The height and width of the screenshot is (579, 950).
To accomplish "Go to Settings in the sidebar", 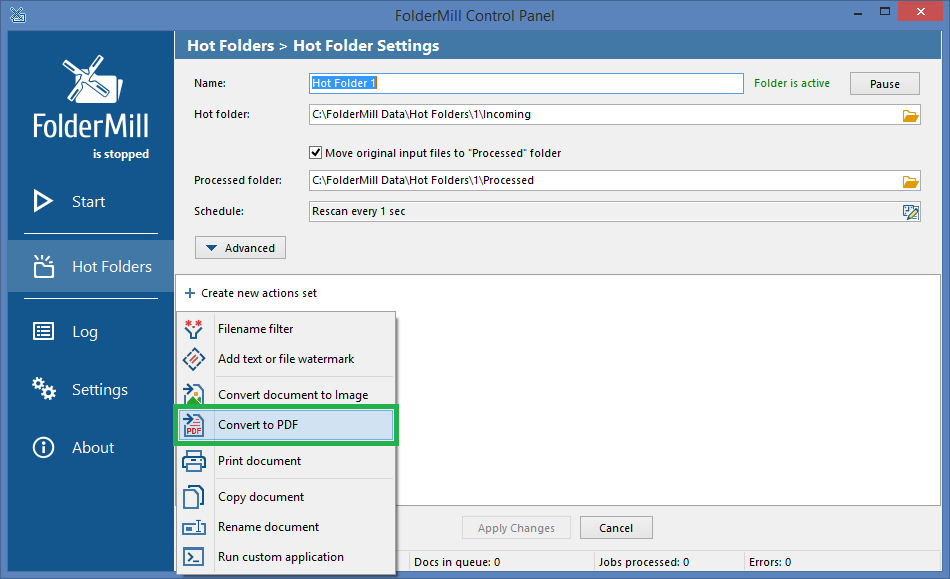I will 99,390.
